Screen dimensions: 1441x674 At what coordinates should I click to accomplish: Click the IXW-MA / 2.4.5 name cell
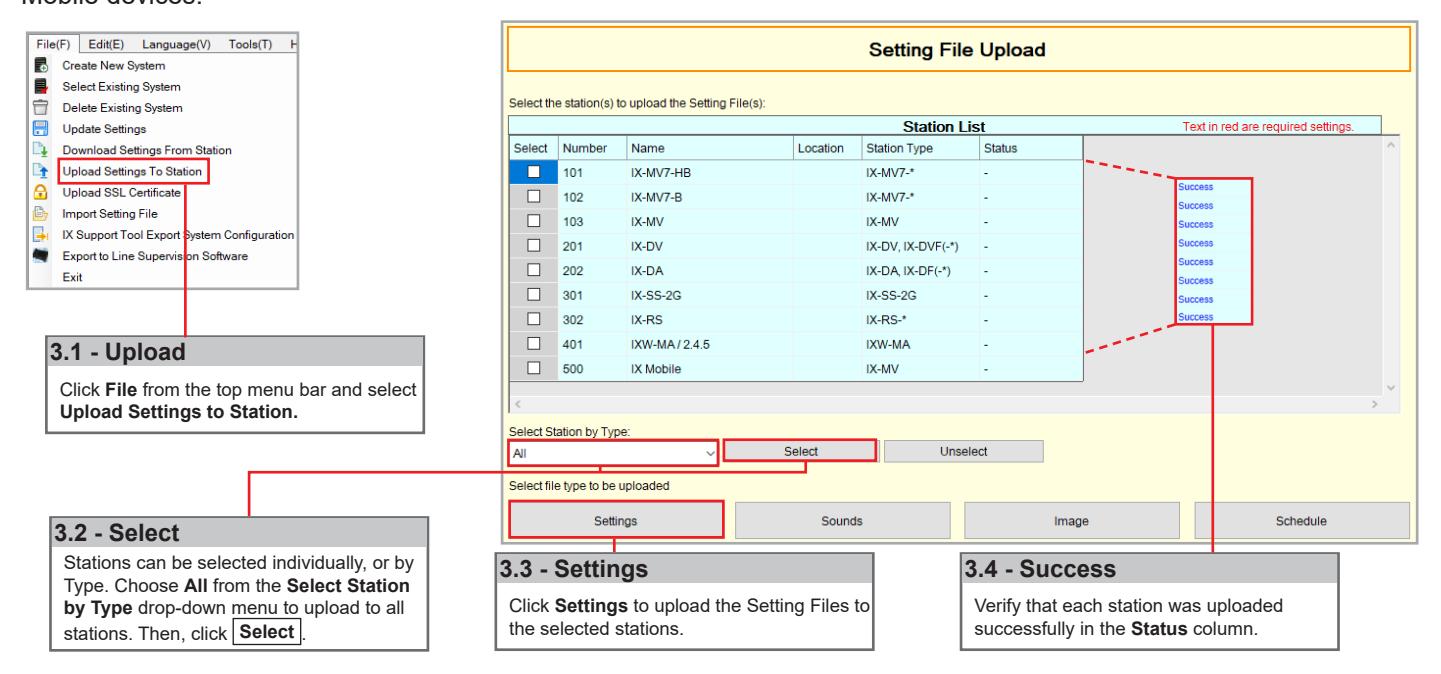point(708,344)
